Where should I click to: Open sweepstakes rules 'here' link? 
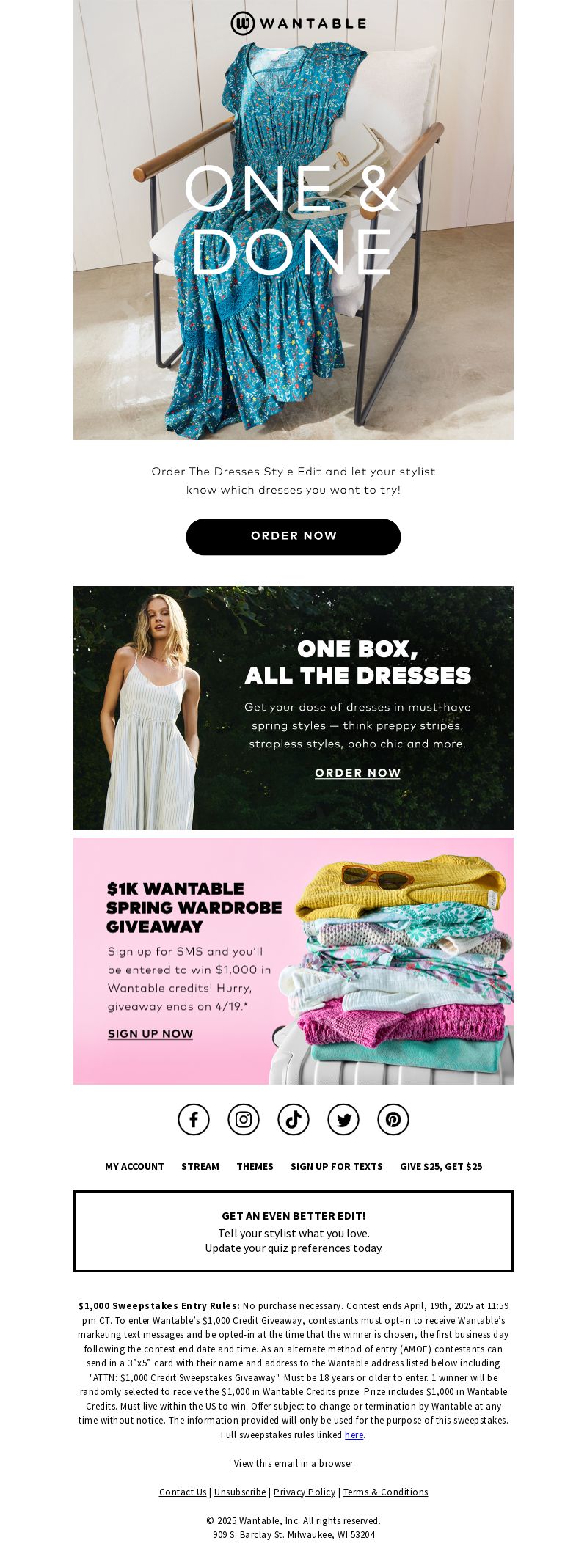tap(354, 1435)
